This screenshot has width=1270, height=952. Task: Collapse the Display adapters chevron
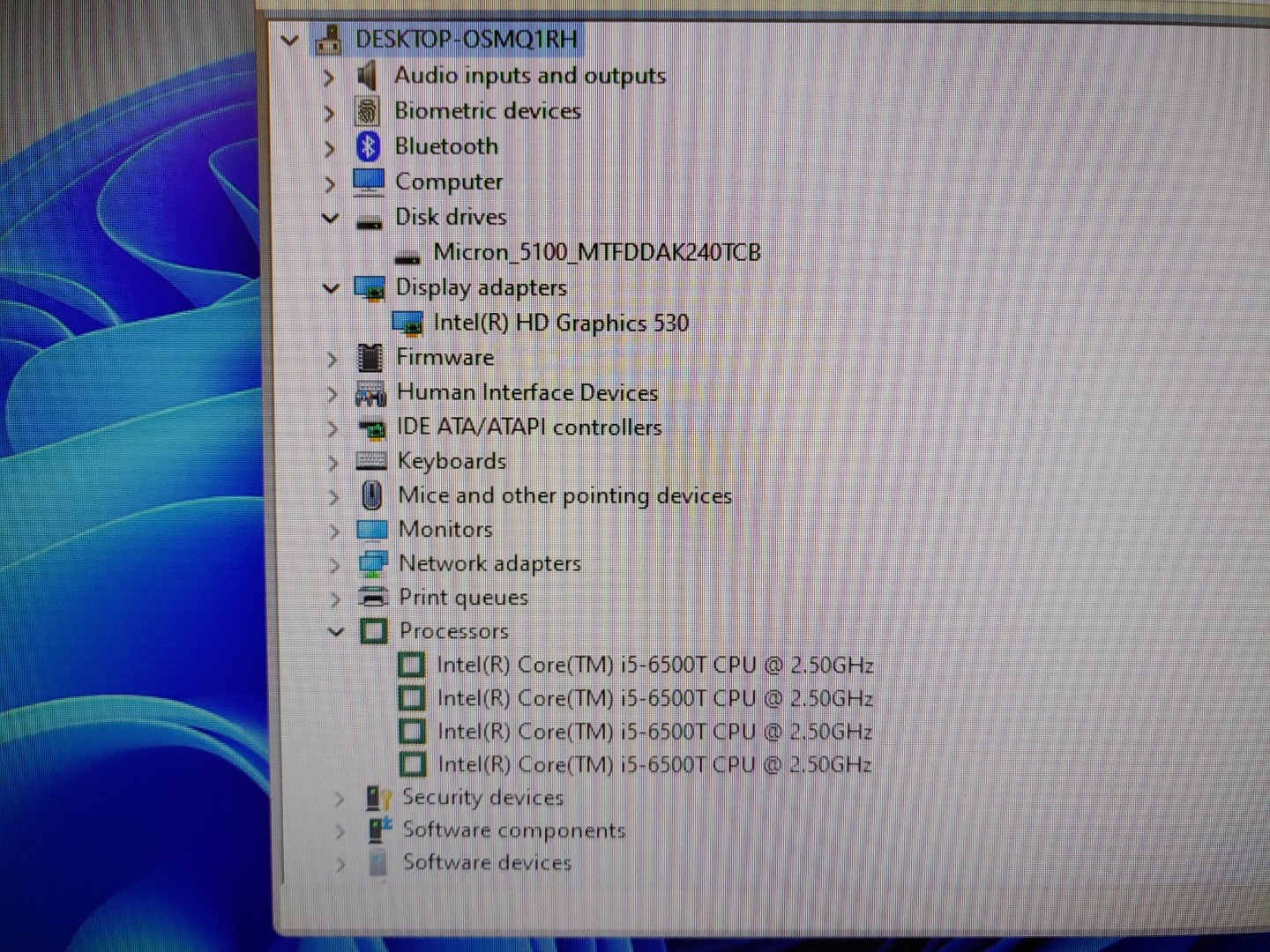pyautogui.click(x=332, y=288)
